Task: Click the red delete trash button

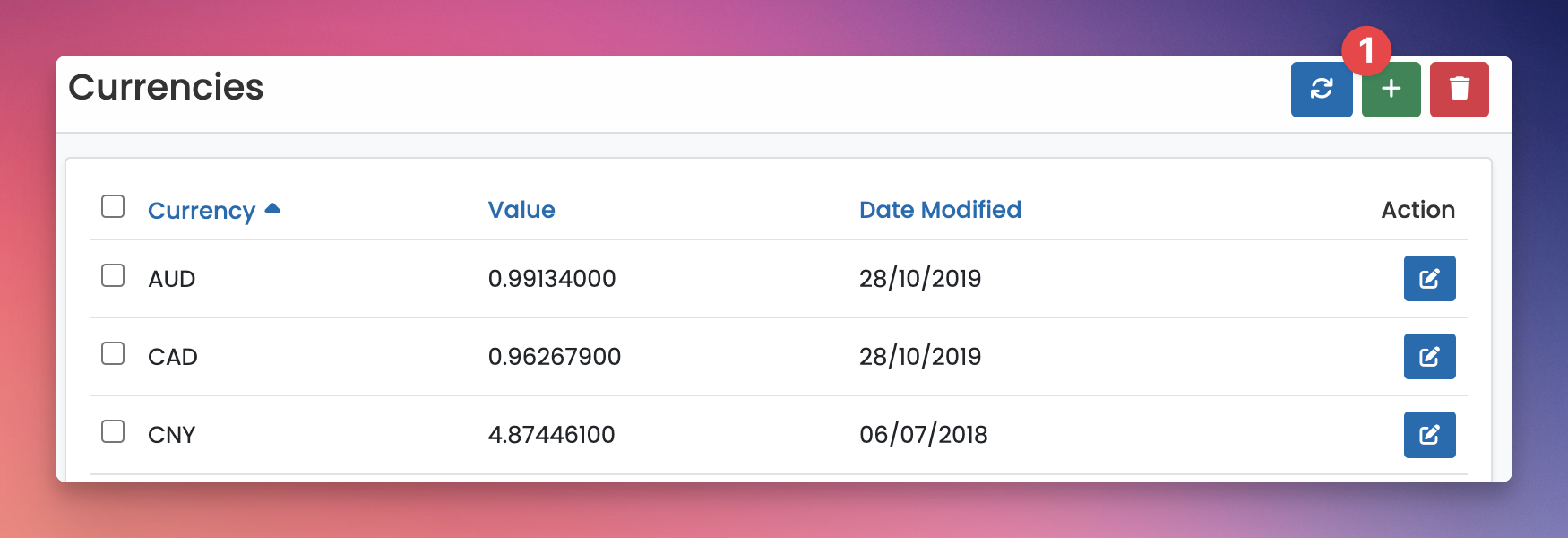Action: pos(1459,89)
